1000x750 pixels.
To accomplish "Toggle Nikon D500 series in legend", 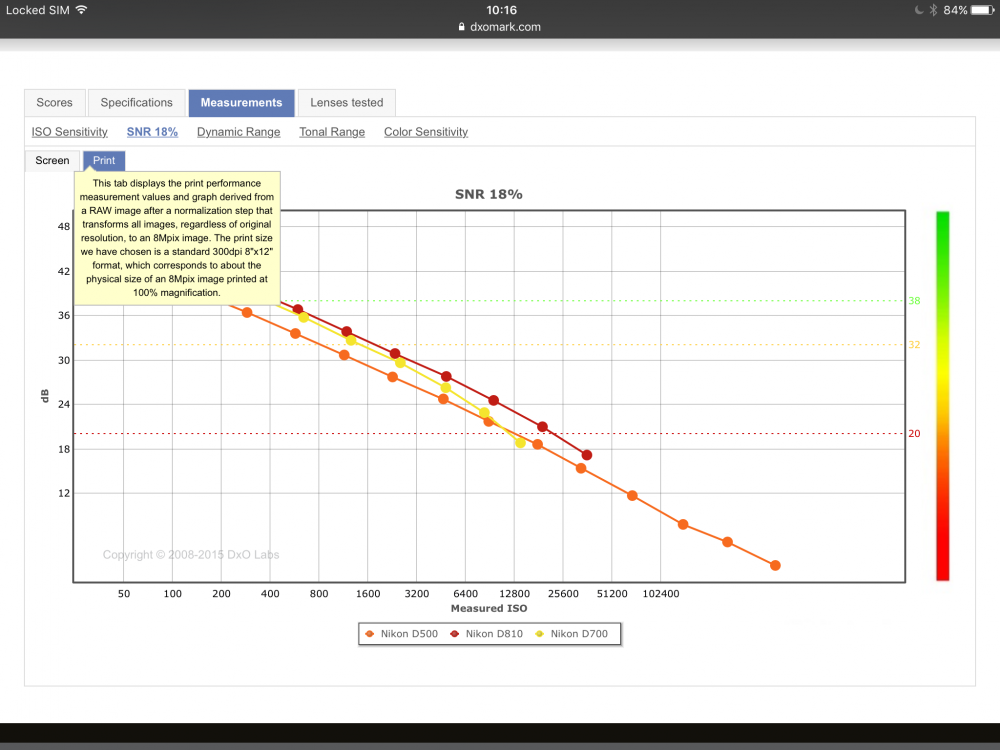I will (401, 633).
